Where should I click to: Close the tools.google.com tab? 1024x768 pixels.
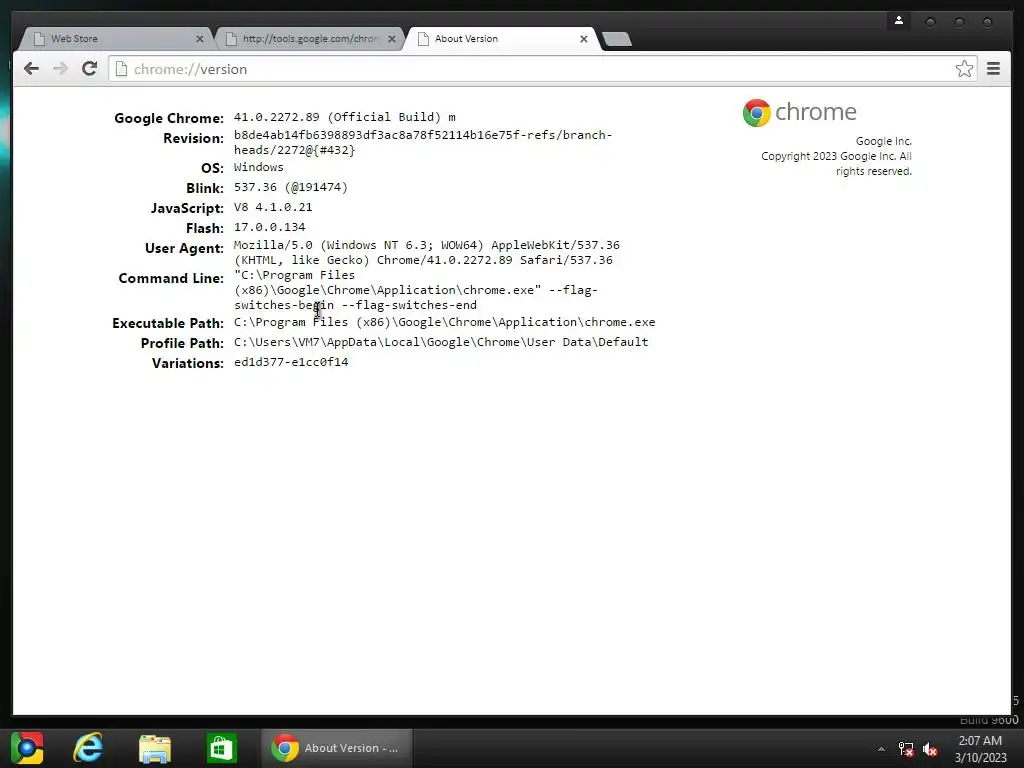pyautogui.click(x=392, y=39)
